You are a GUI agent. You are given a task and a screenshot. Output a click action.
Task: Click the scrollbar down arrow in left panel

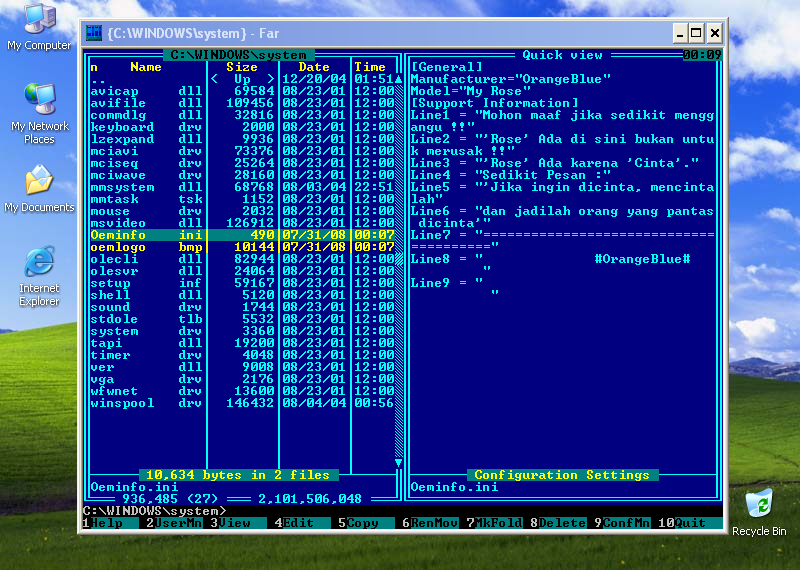coord(398,463)
